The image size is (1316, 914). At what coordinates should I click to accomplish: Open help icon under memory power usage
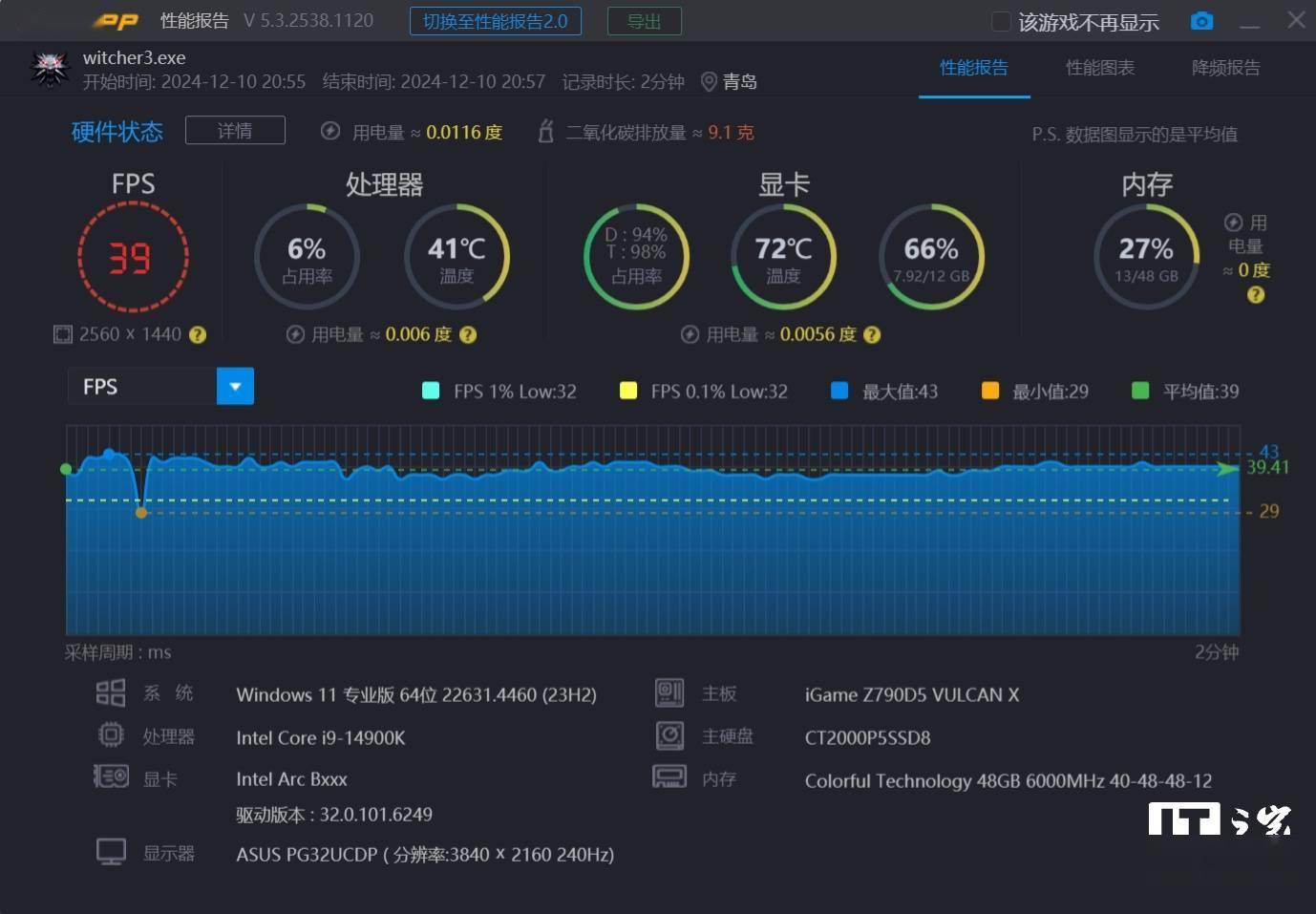1256,295
